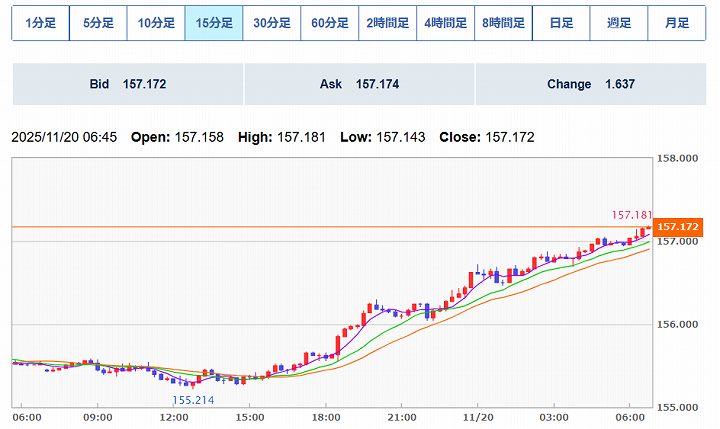Click the active 15分足 tab
The image size is (720, 429).
pos(214,23)
